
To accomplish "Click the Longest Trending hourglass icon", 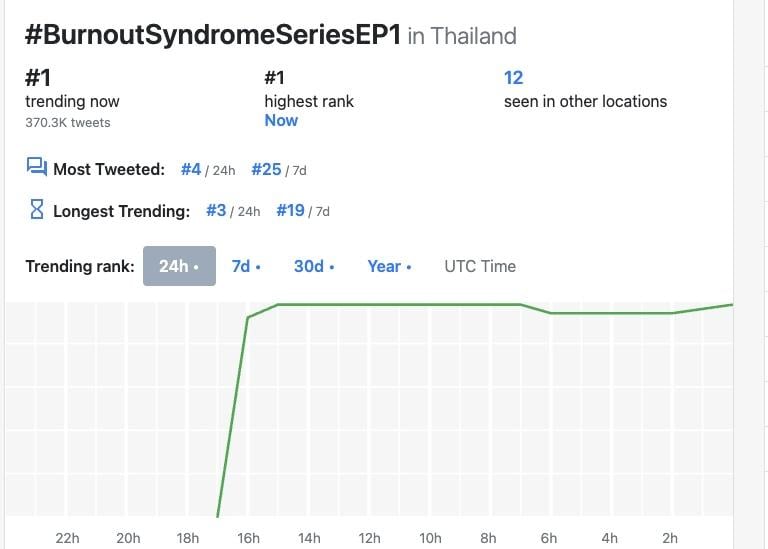I will 37,210.
